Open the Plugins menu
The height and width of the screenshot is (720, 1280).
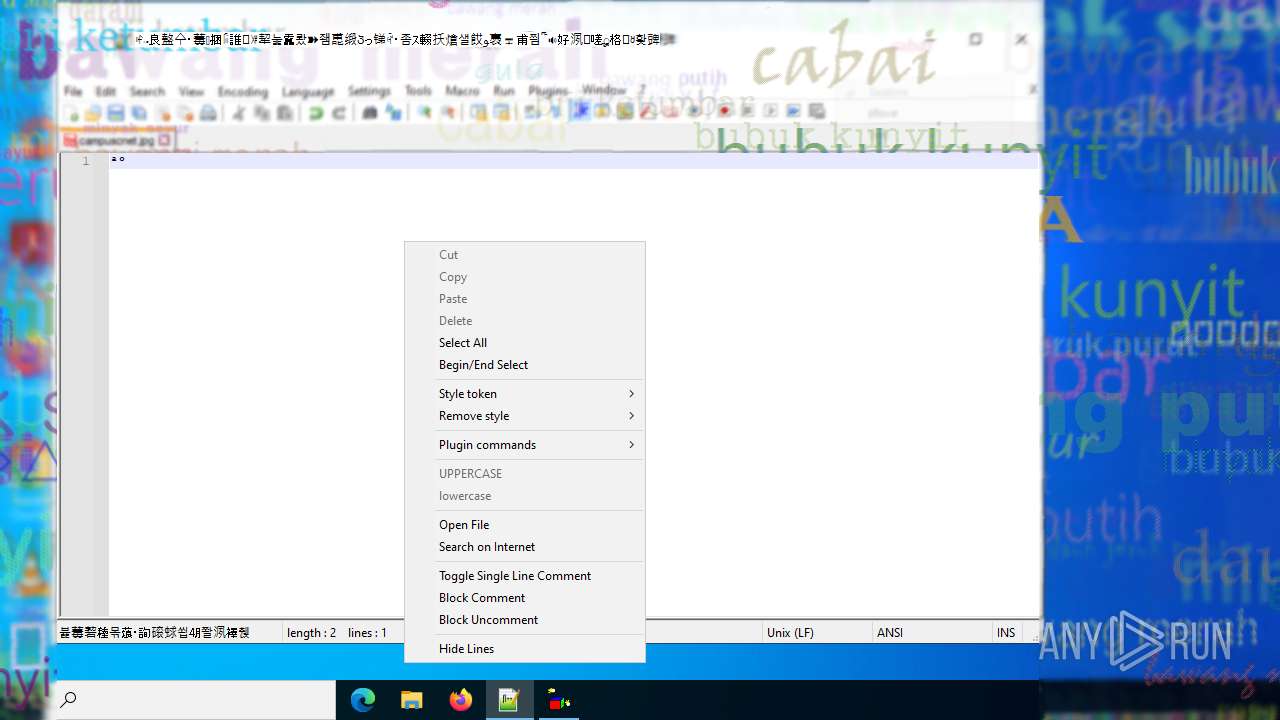click(x=548, y=91)
